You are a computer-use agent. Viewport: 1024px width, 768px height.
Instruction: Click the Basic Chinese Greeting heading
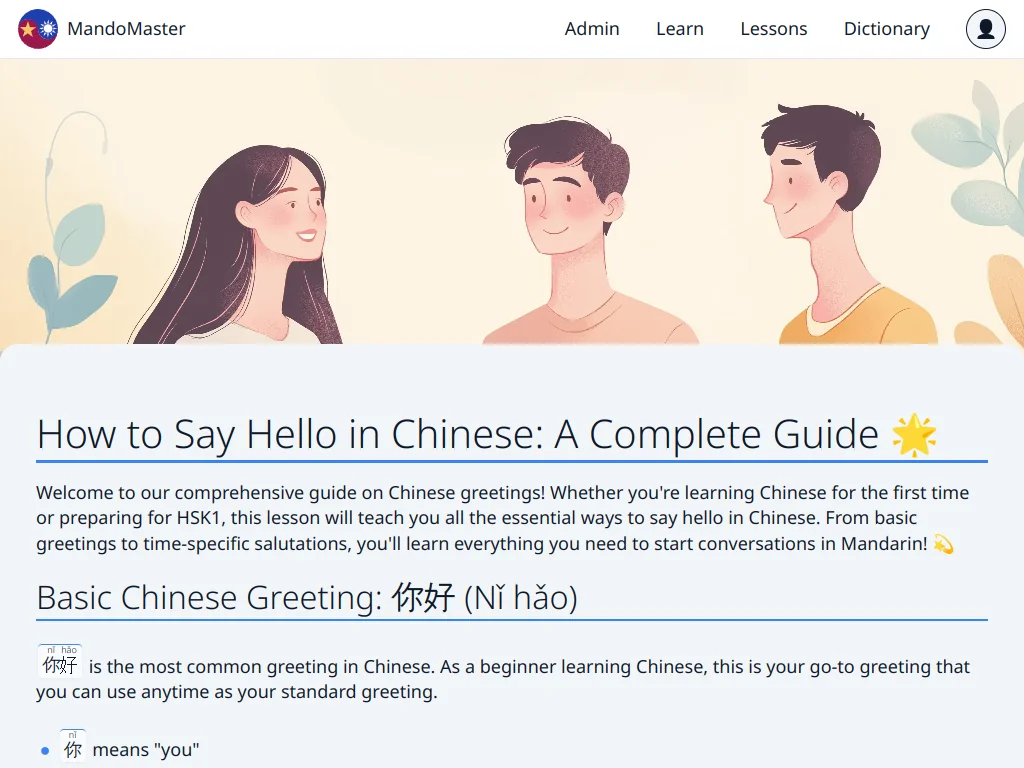307,597
